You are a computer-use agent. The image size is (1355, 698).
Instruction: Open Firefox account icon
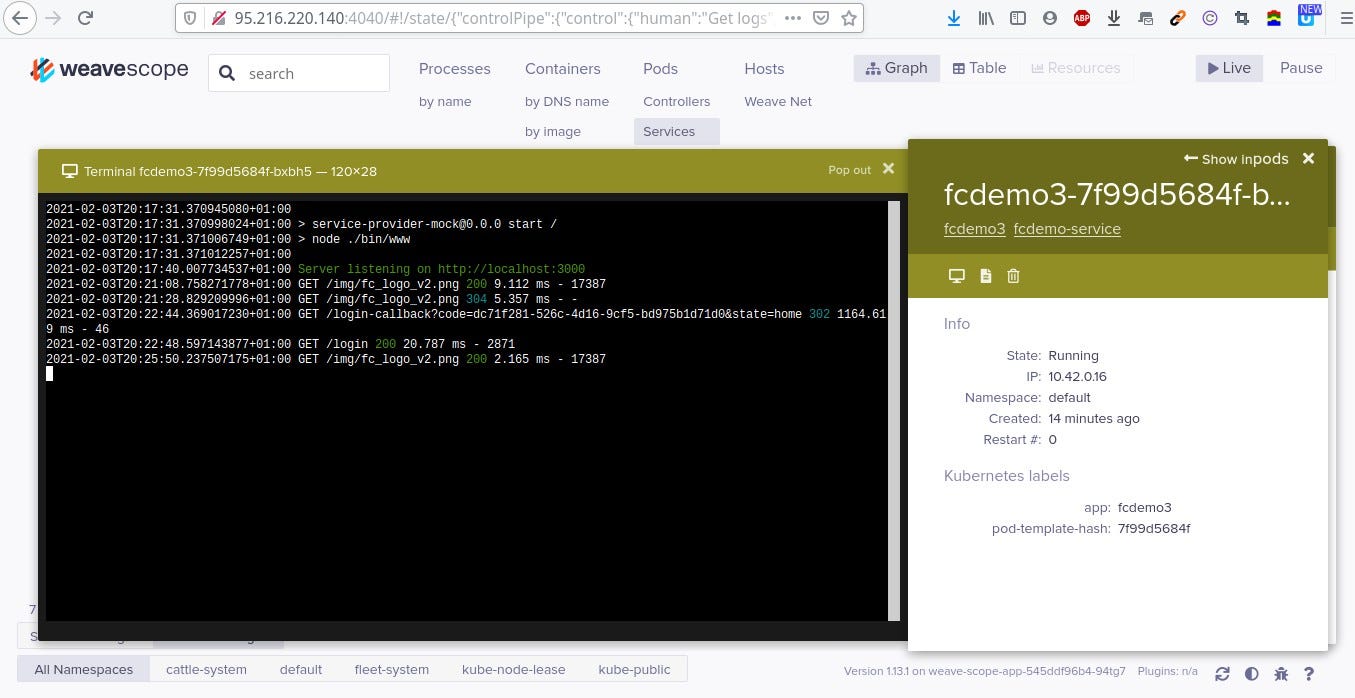click(1049, 17)
